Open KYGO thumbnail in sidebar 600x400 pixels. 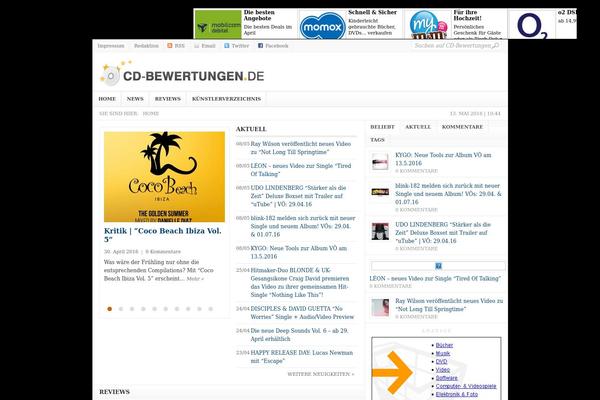click(380, 162)
